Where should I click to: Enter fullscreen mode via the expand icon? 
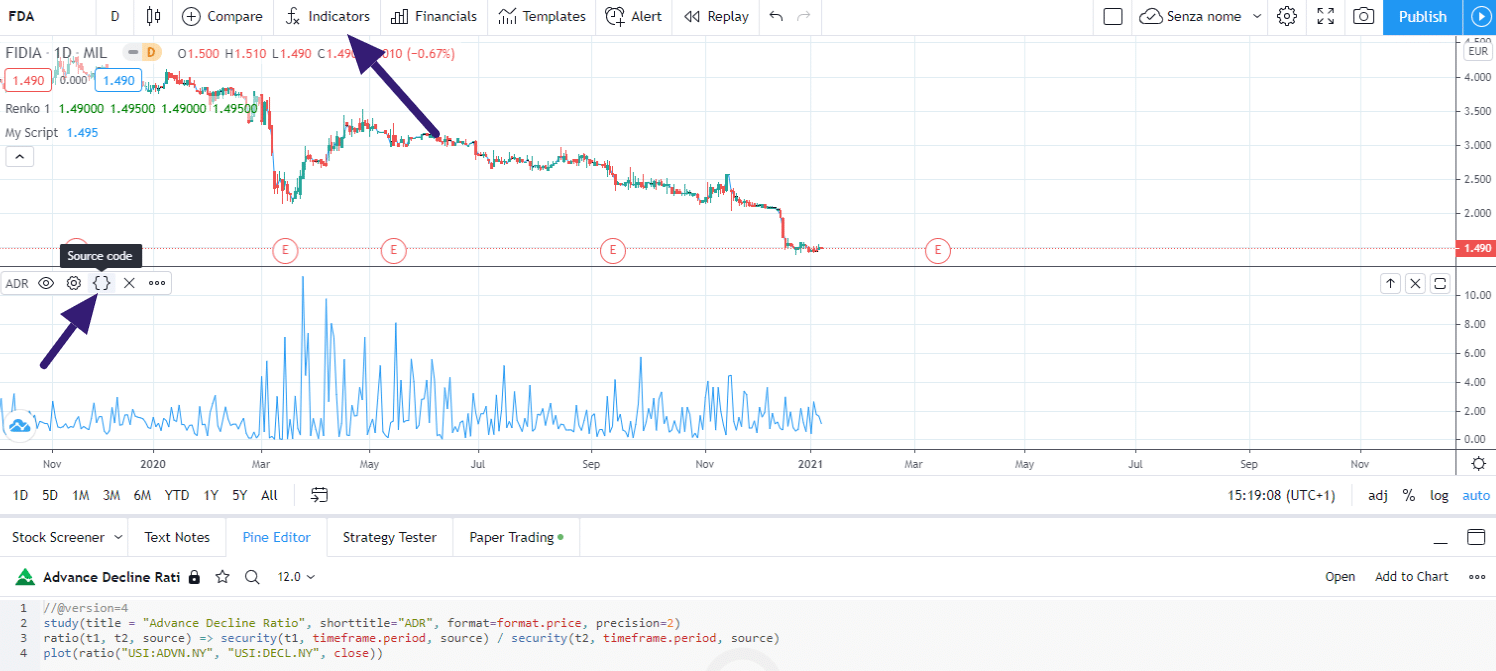[x=1325, y=16]
